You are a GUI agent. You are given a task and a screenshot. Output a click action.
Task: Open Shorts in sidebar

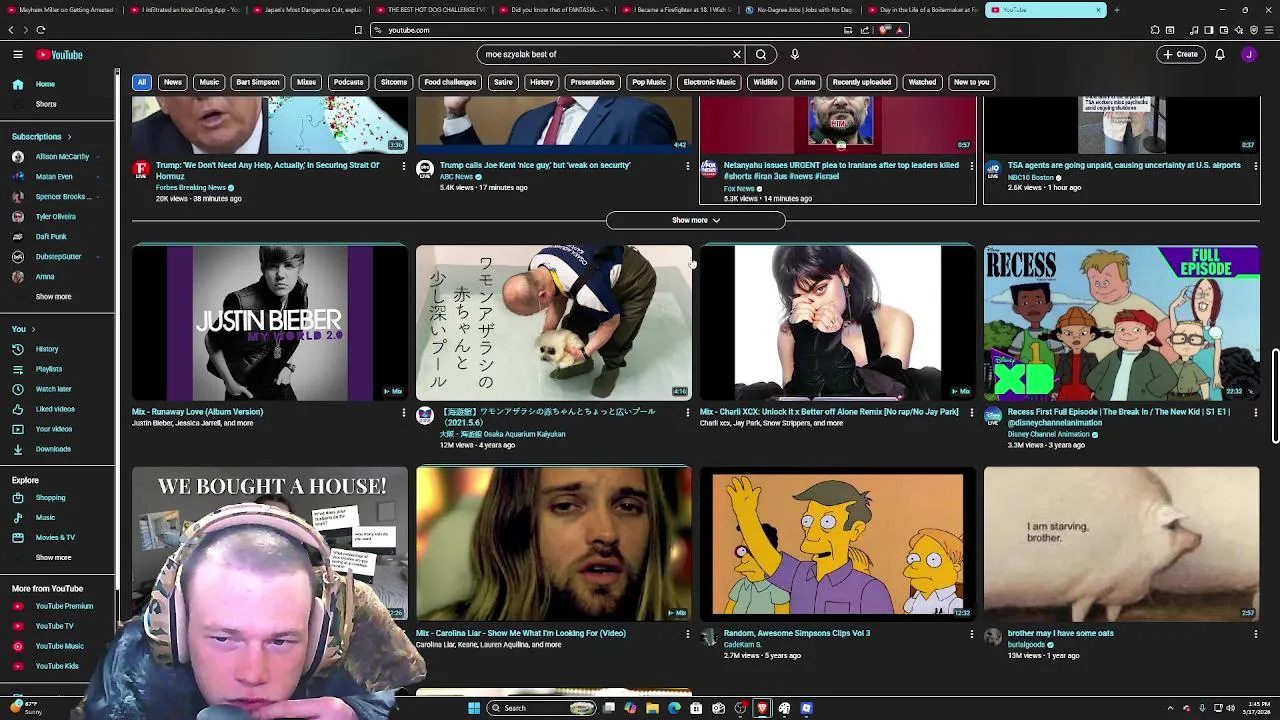58,104
